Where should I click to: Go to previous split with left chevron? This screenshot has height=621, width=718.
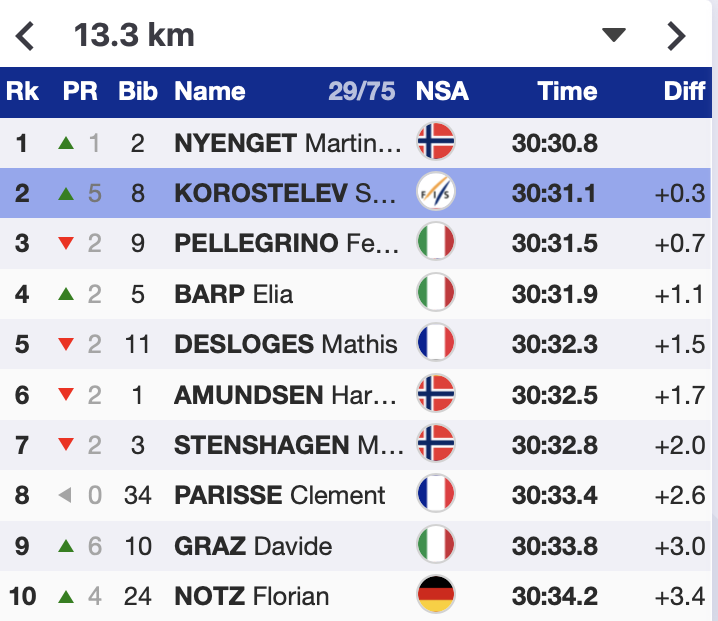tap(26, 37)
